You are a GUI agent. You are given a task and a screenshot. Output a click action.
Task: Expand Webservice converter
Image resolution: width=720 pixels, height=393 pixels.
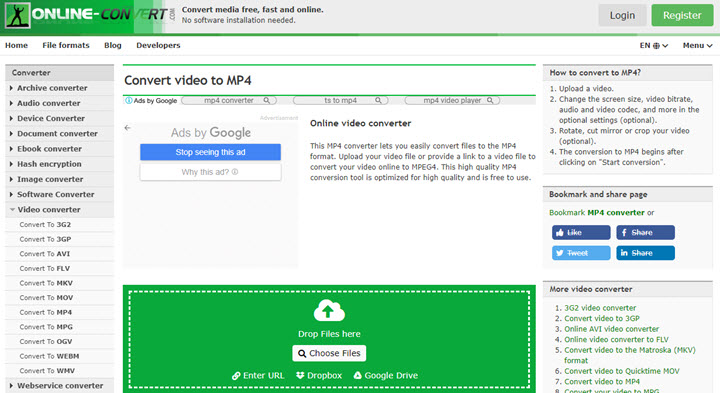pos(60,386)
